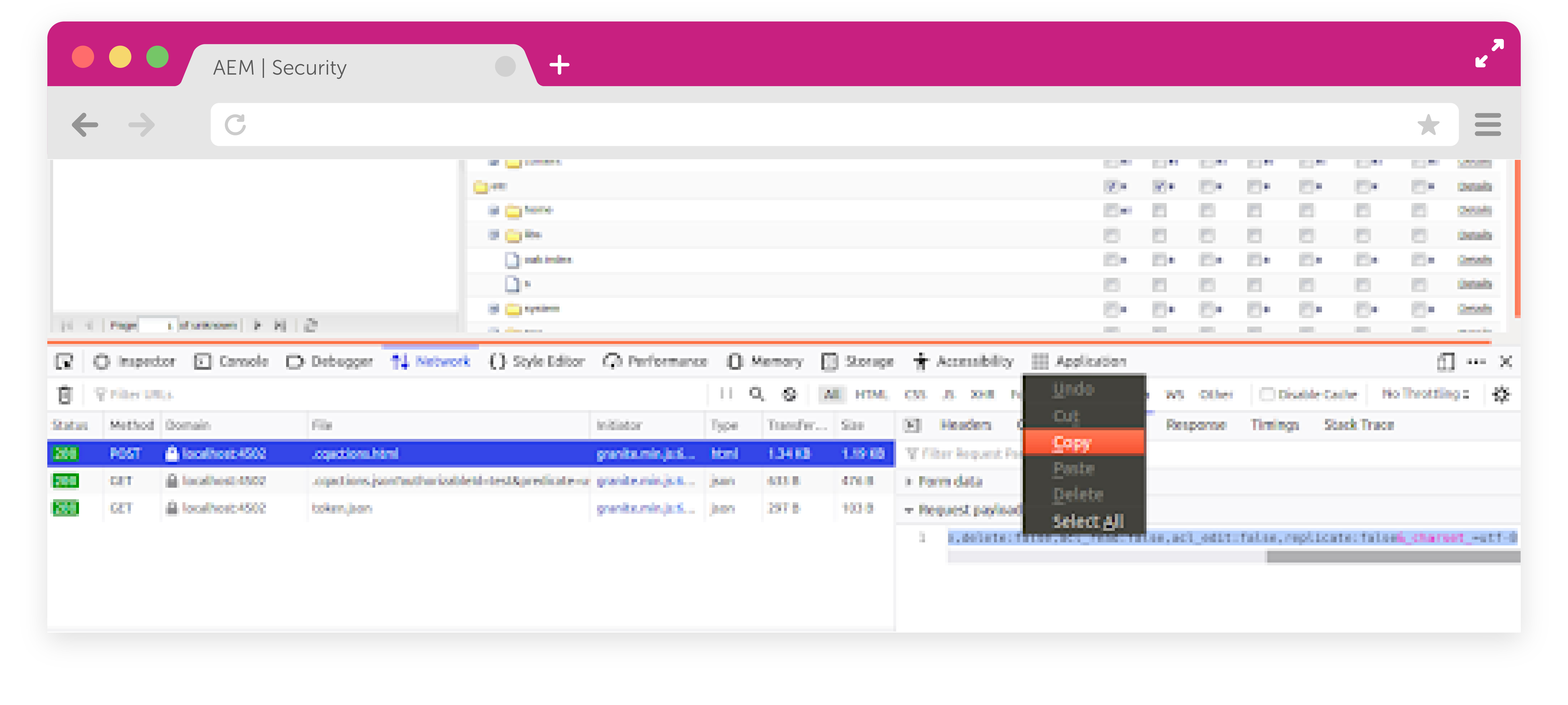1568x705 pixels.
Task: Tick the first permission checkbox in home row
Action: point(1112,211)
